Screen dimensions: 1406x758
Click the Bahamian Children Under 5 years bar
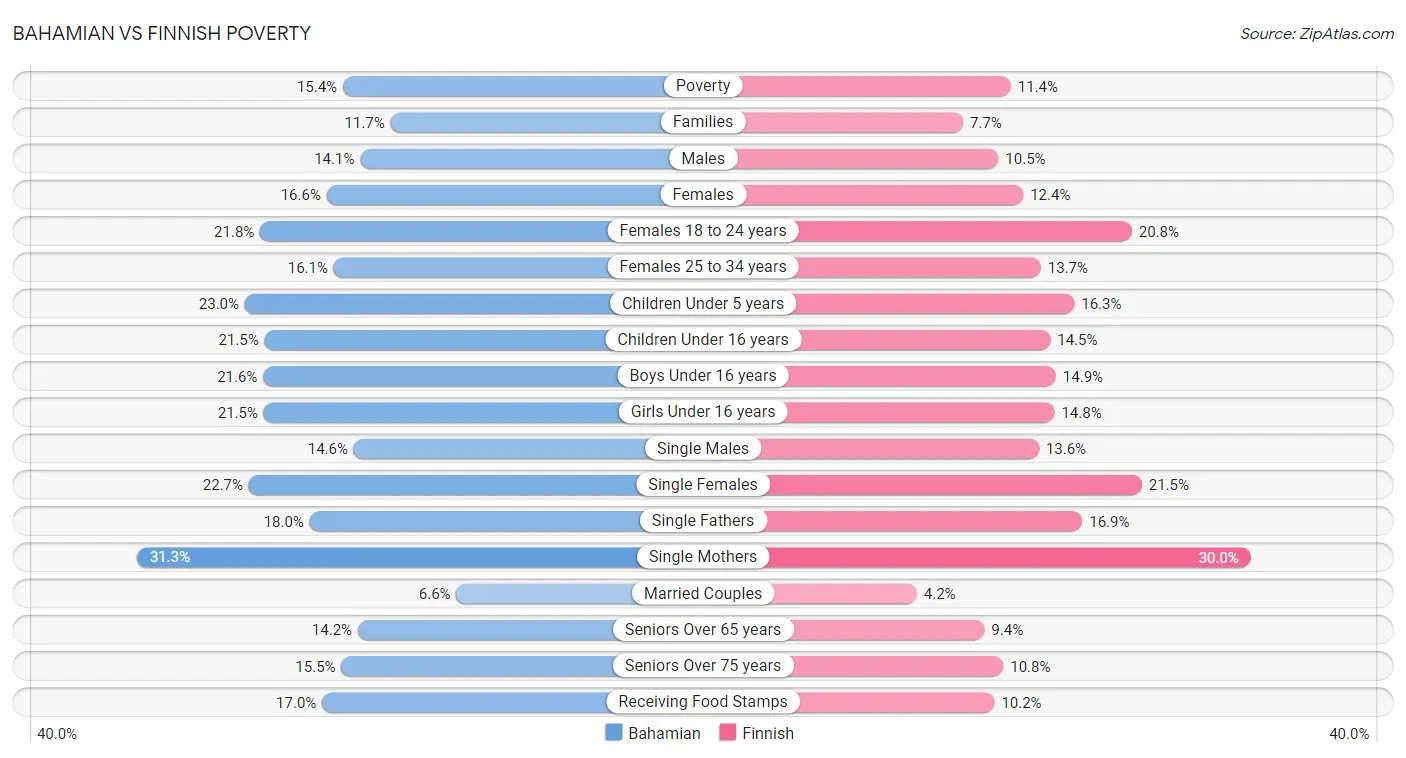click(x=430, y=303)
